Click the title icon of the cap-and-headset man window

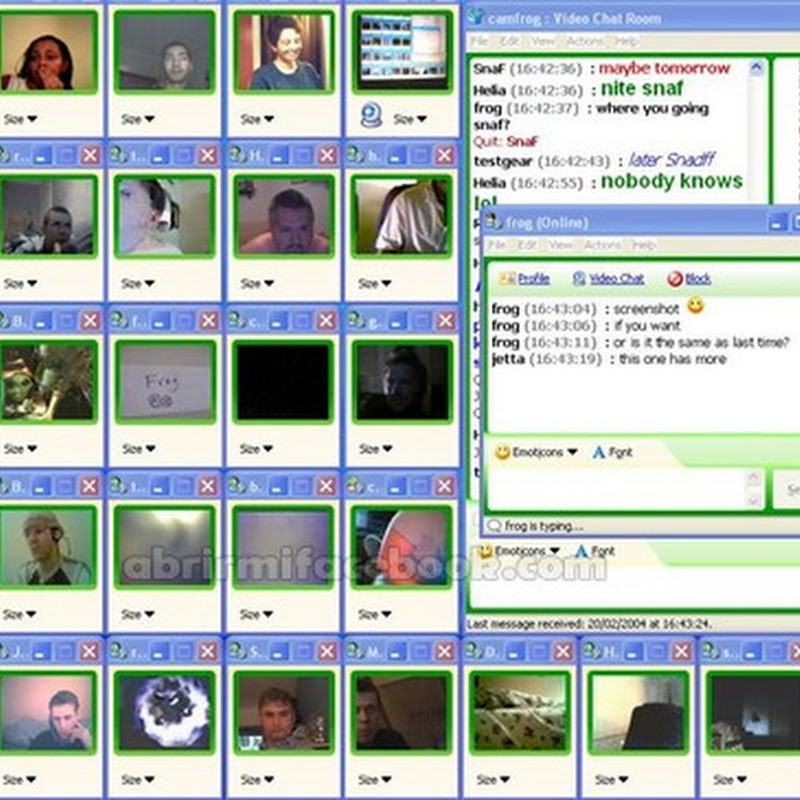click(x=5, y=485)
